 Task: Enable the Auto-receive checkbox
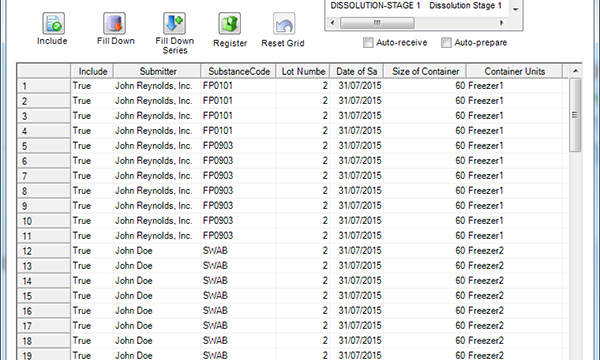(x=368, y=42)
